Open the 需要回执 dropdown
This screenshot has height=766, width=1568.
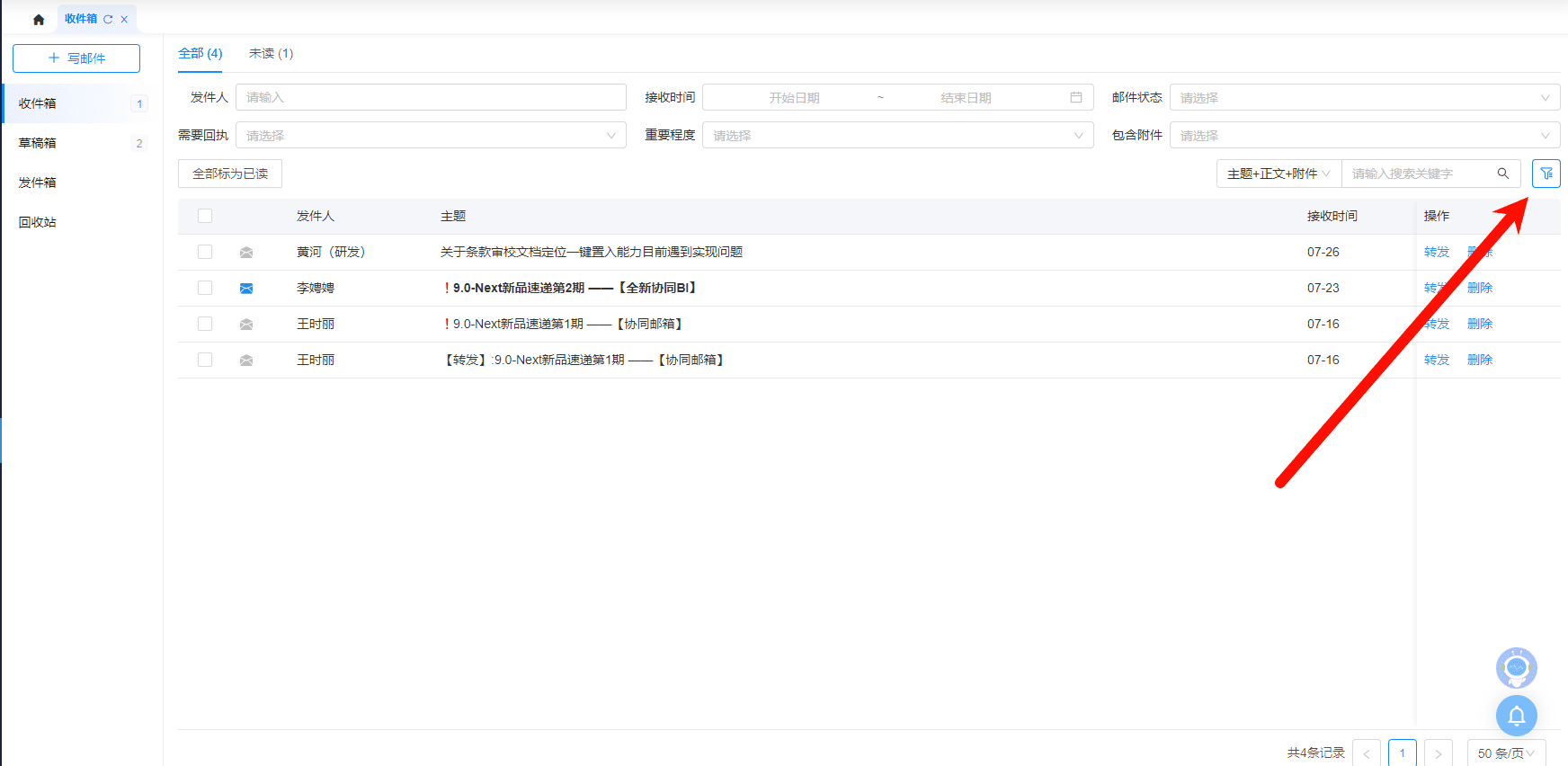tap(431, 135)
